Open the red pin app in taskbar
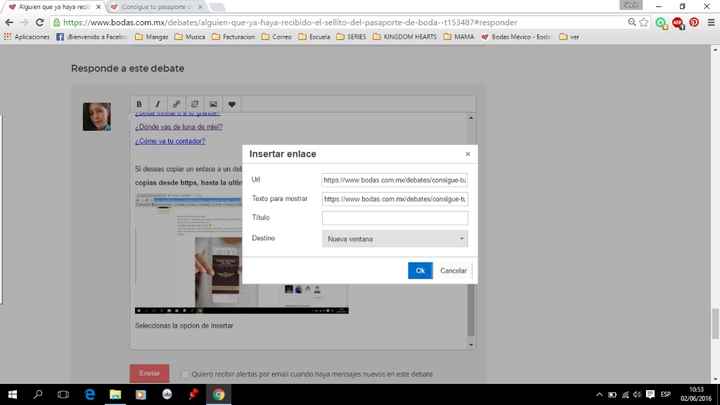Viewport: 720px width, 405px height. 193,394
